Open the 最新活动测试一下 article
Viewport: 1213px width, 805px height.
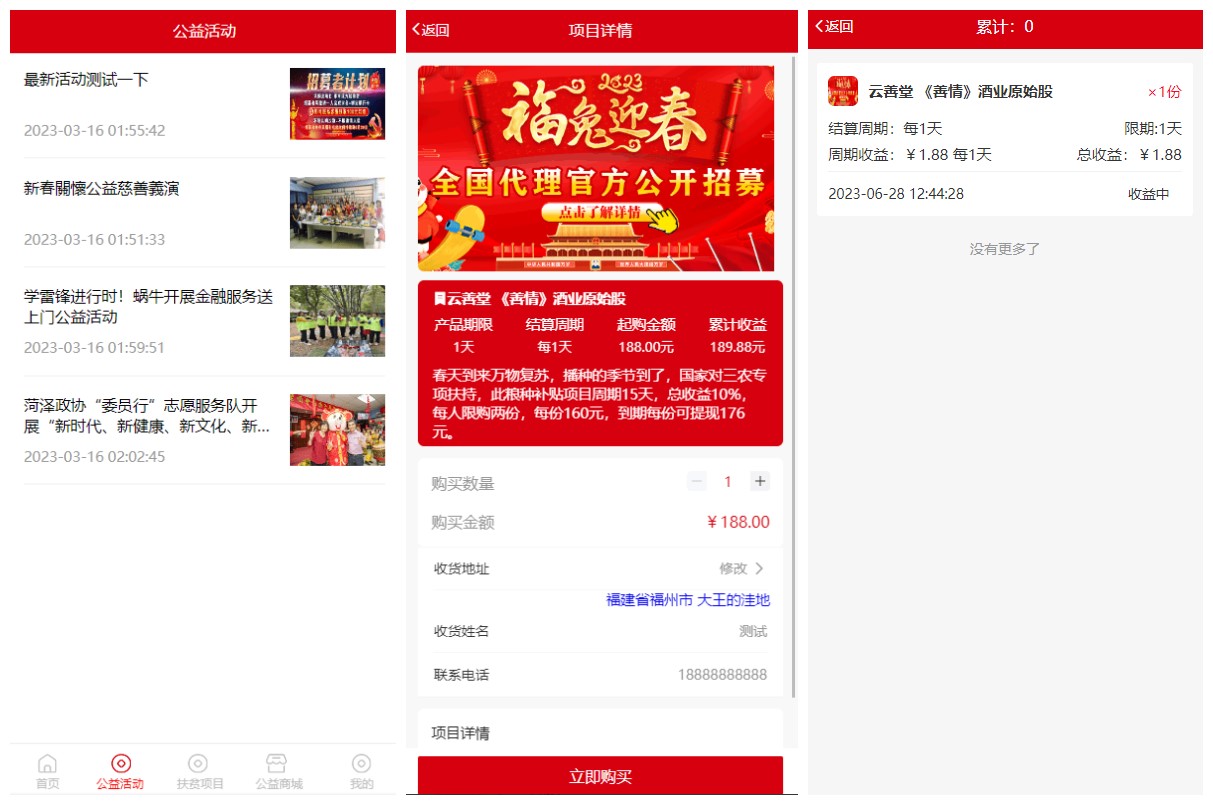86,80
